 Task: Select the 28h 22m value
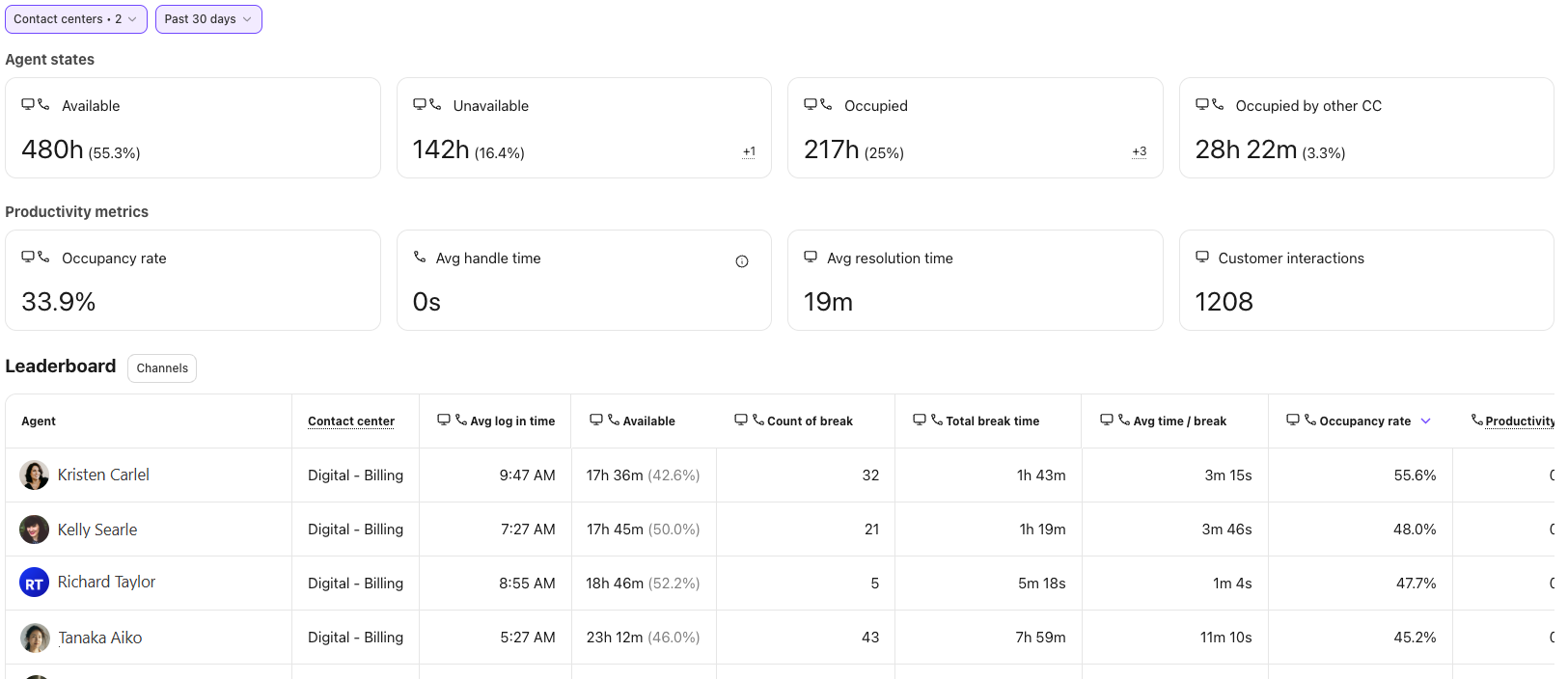pos(1247,149)
